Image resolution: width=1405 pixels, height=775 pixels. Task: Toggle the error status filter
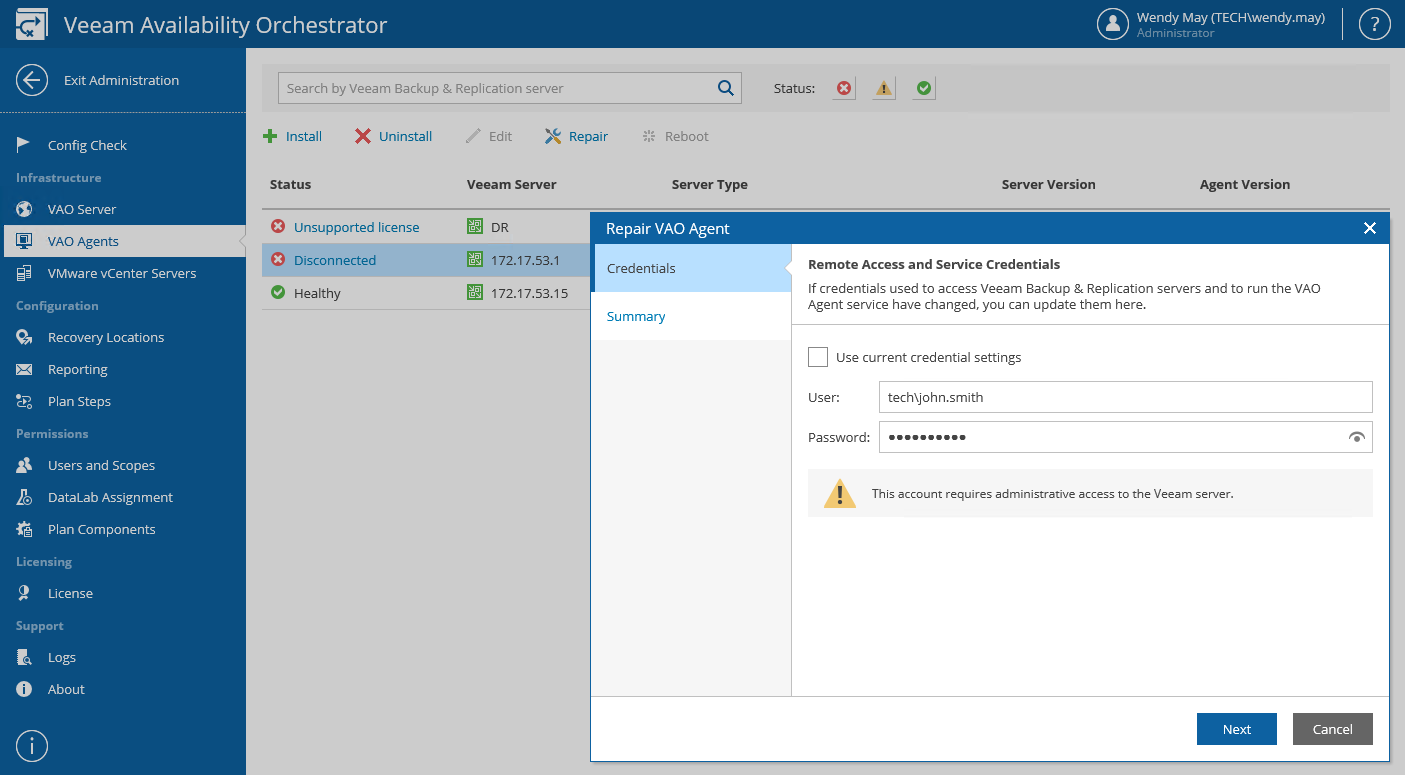click(844, 88)
